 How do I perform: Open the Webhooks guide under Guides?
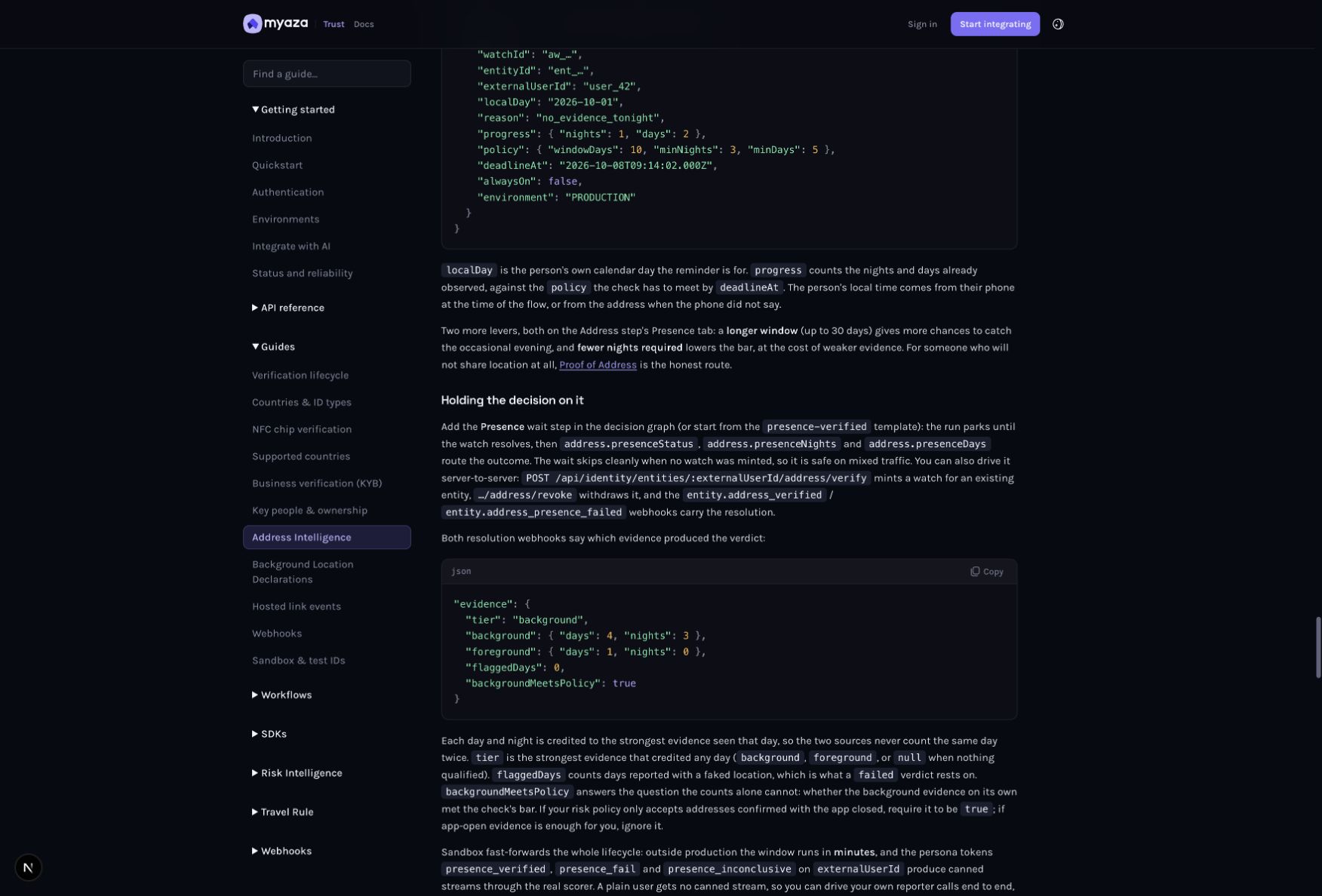click(x=276, y=634)
